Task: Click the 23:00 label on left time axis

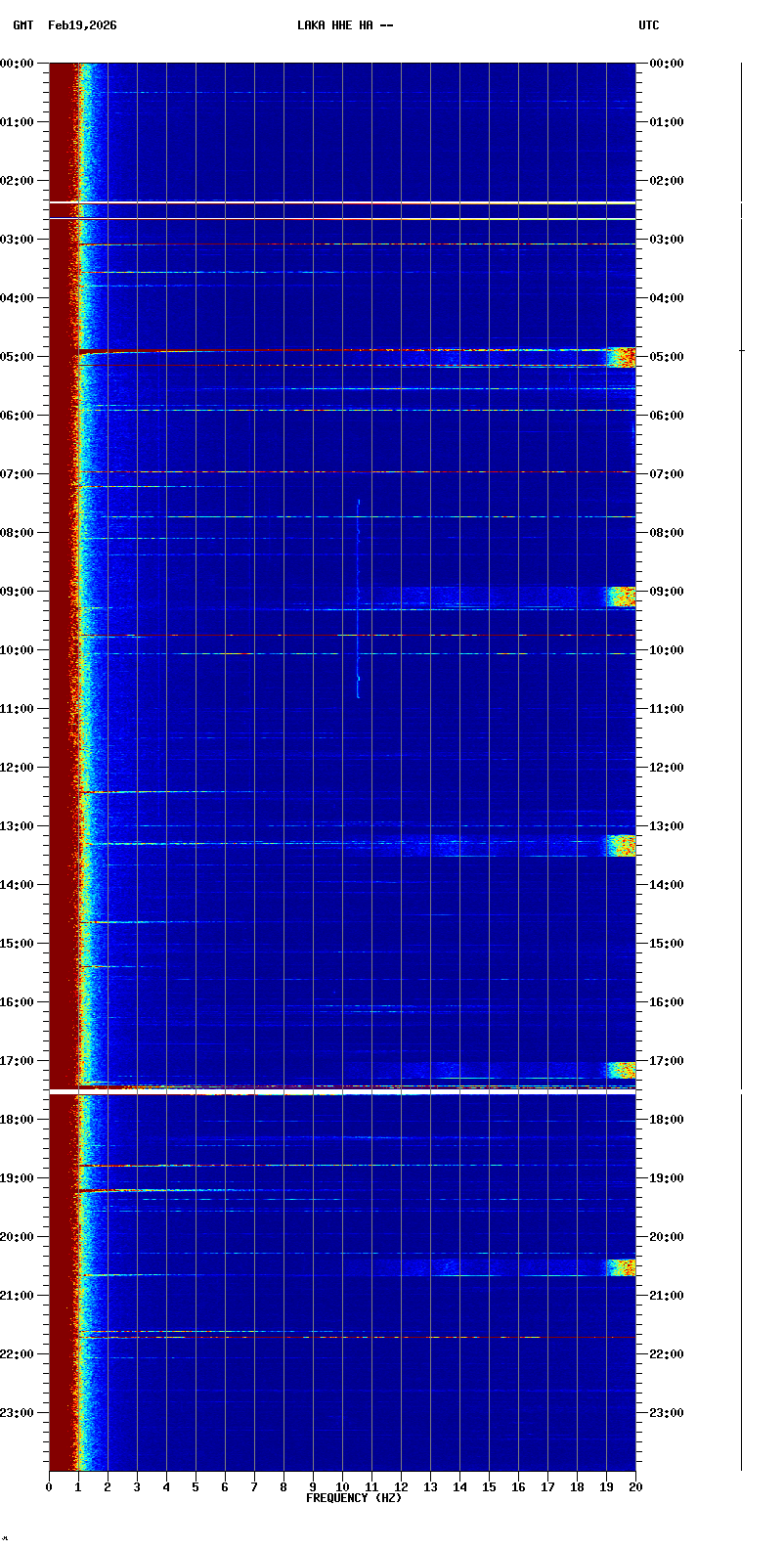Action: (x=18, y=1413)
